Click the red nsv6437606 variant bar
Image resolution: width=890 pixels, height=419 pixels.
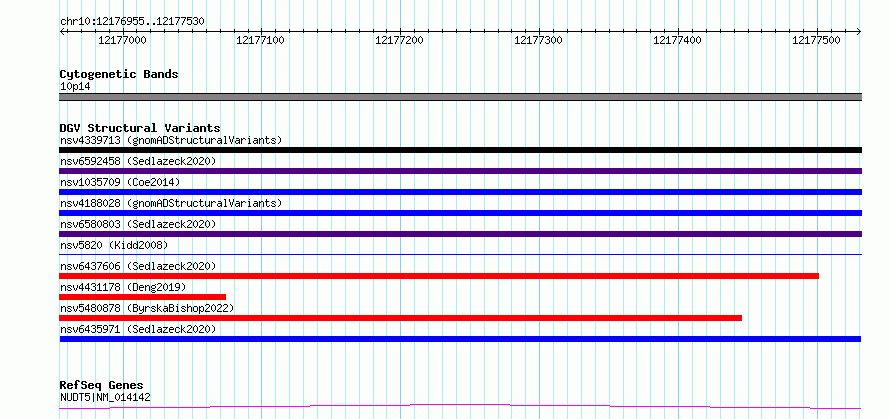pyautogui.click(x=439, y=276)
